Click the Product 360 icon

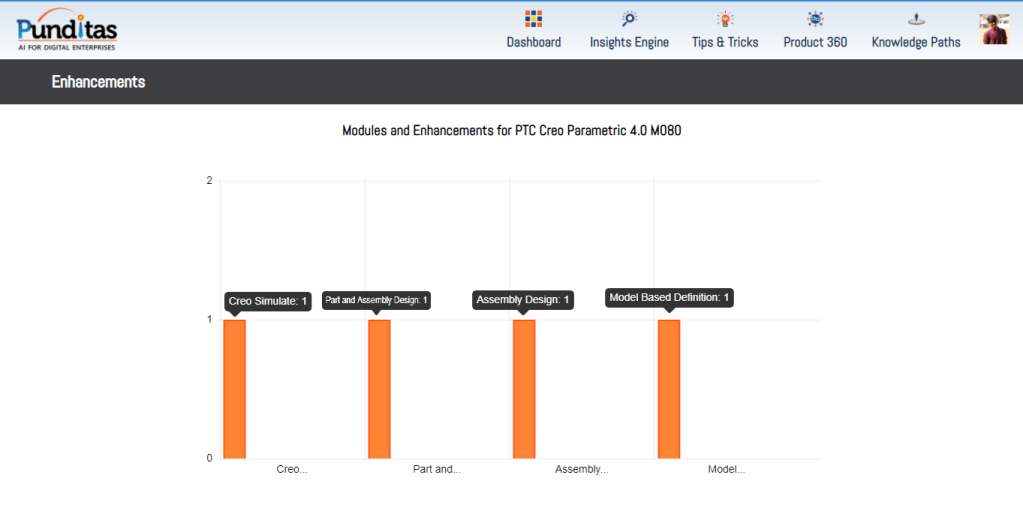[x=815, y=19]
